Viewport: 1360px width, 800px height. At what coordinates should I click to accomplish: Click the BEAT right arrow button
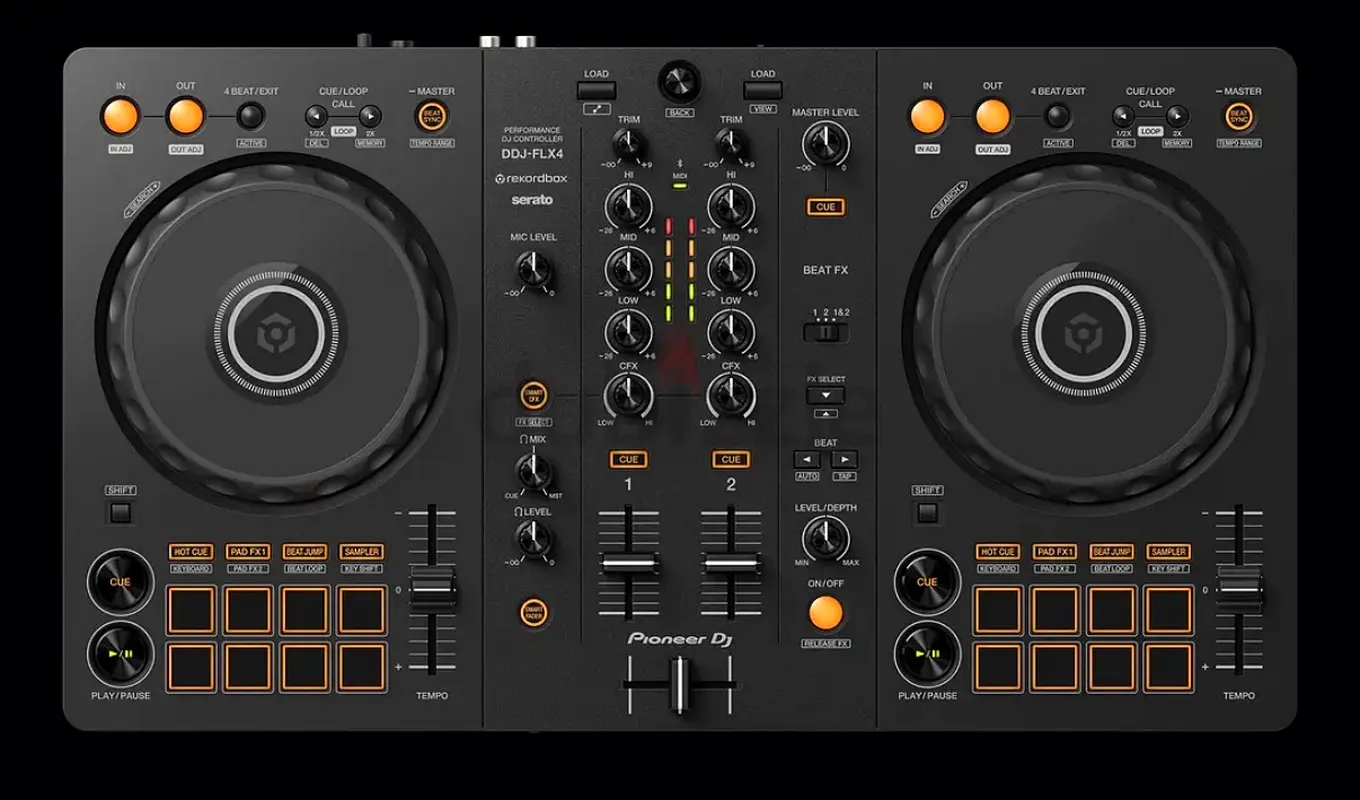[845, 460]
